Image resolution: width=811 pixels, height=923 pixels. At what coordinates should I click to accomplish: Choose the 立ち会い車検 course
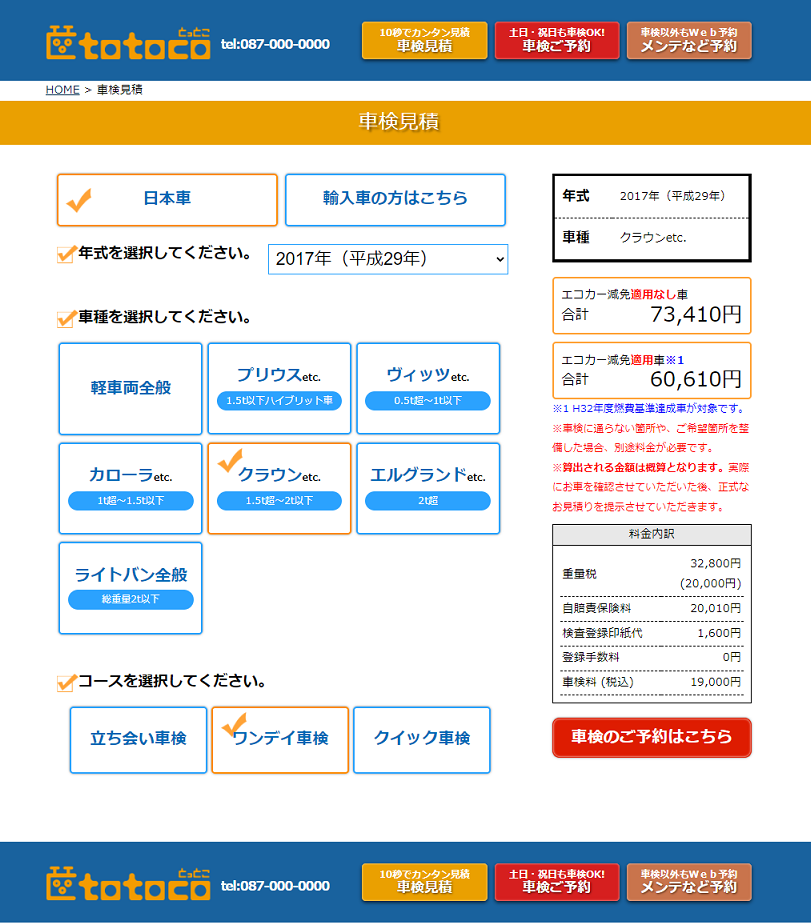pos(138,740)
